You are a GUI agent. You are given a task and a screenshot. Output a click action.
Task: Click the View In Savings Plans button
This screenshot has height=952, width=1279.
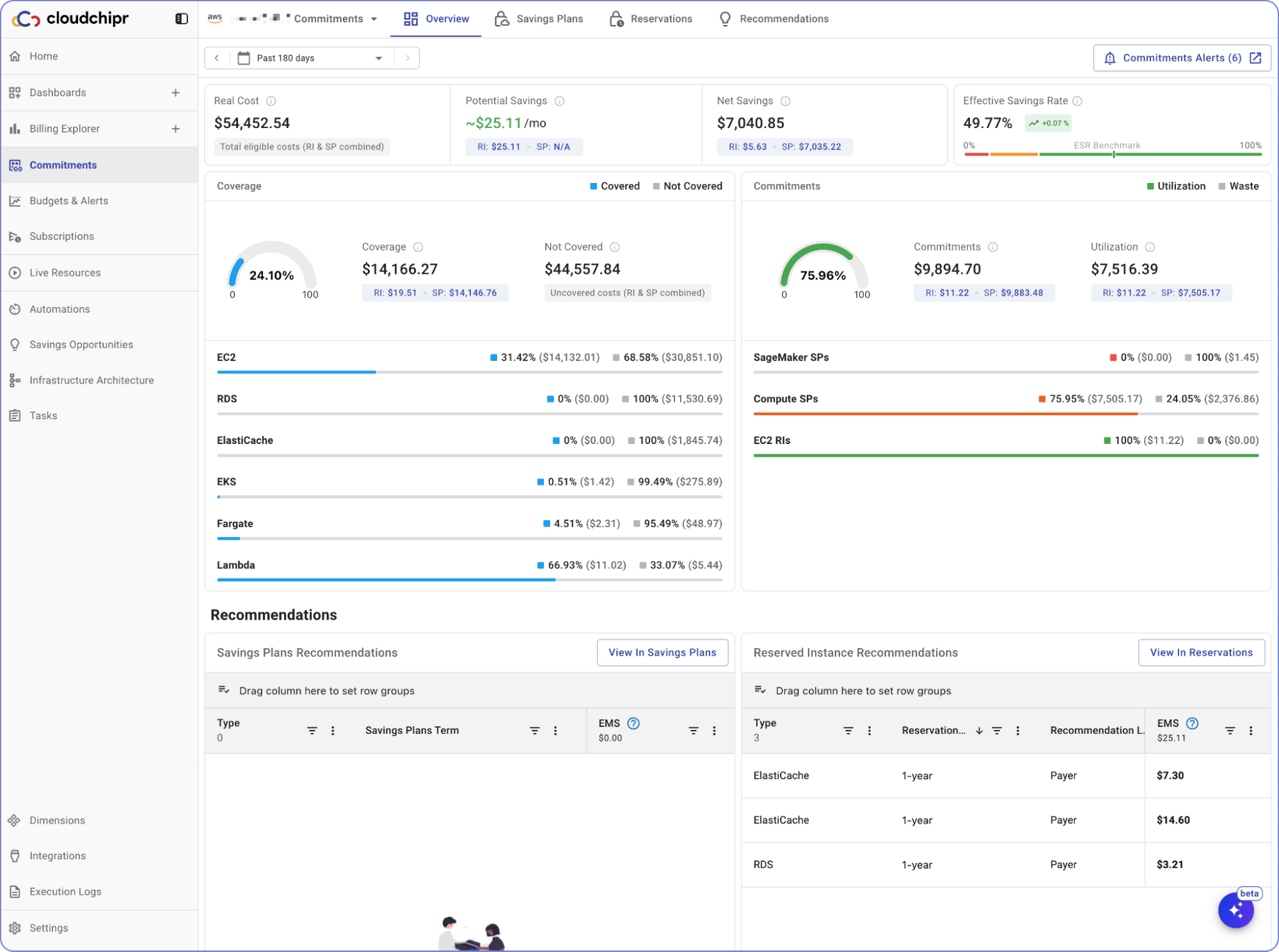click(x=662, y=653)
